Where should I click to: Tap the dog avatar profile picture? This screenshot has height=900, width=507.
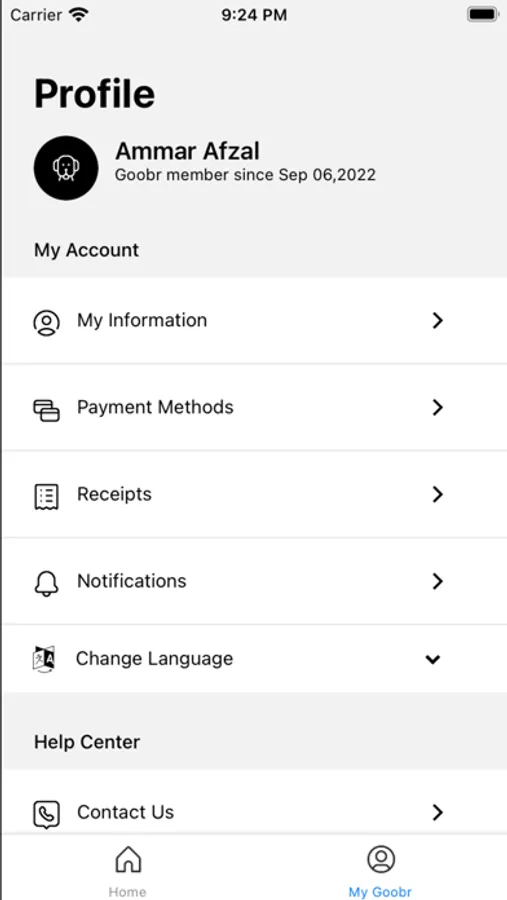[66, 168]
